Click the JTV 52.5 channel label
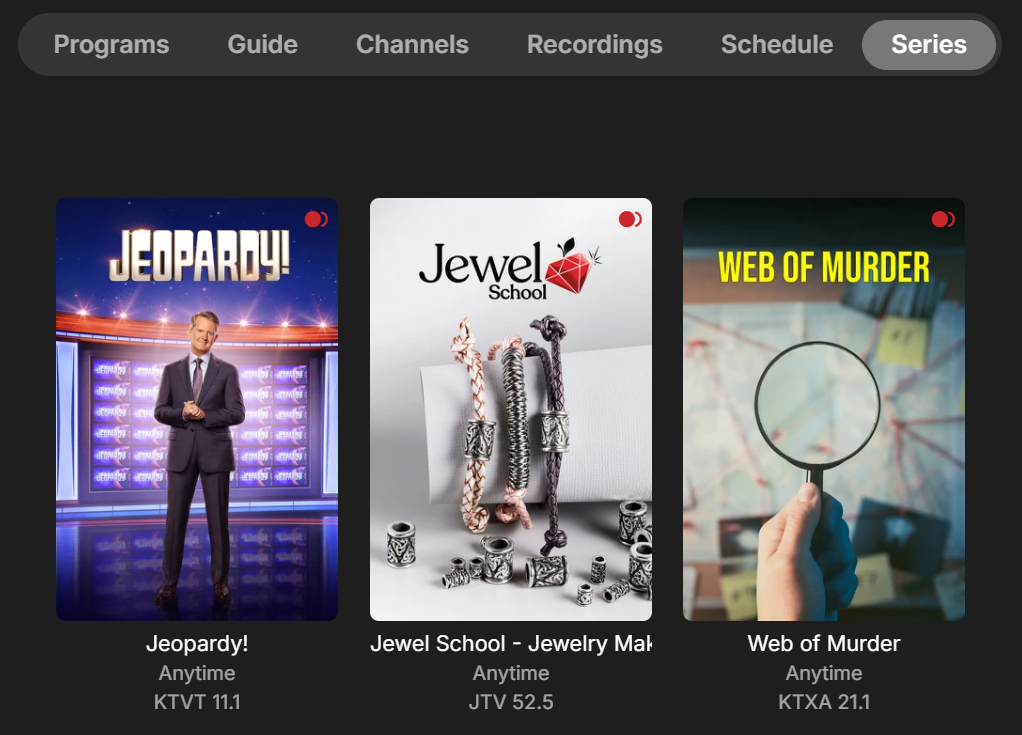The height and width of the screenshot is (735, 1022). pyautogui.click(x=511, y=702)
